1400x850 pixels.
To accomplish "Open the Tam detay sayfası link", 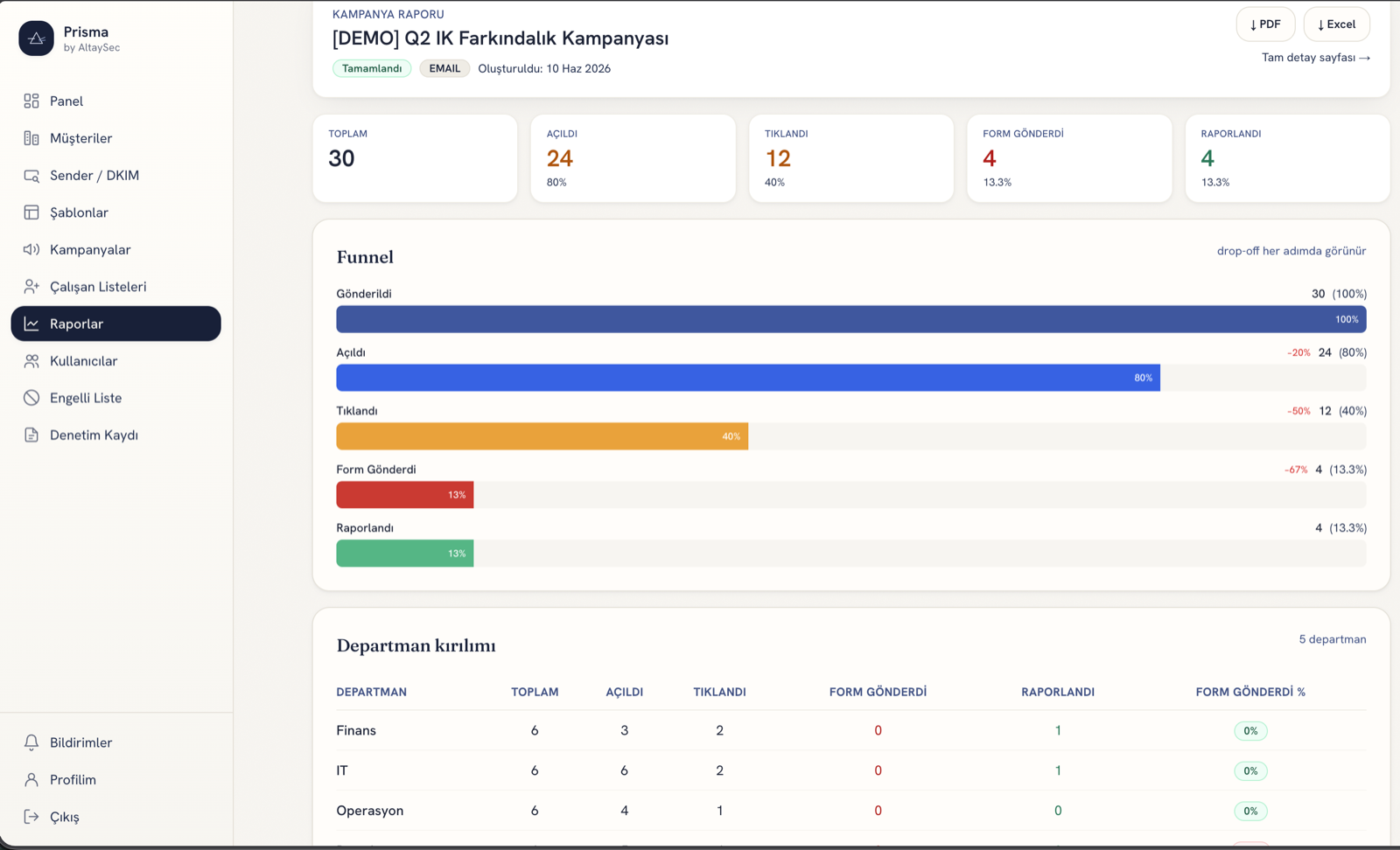I will coord(1315,58).
